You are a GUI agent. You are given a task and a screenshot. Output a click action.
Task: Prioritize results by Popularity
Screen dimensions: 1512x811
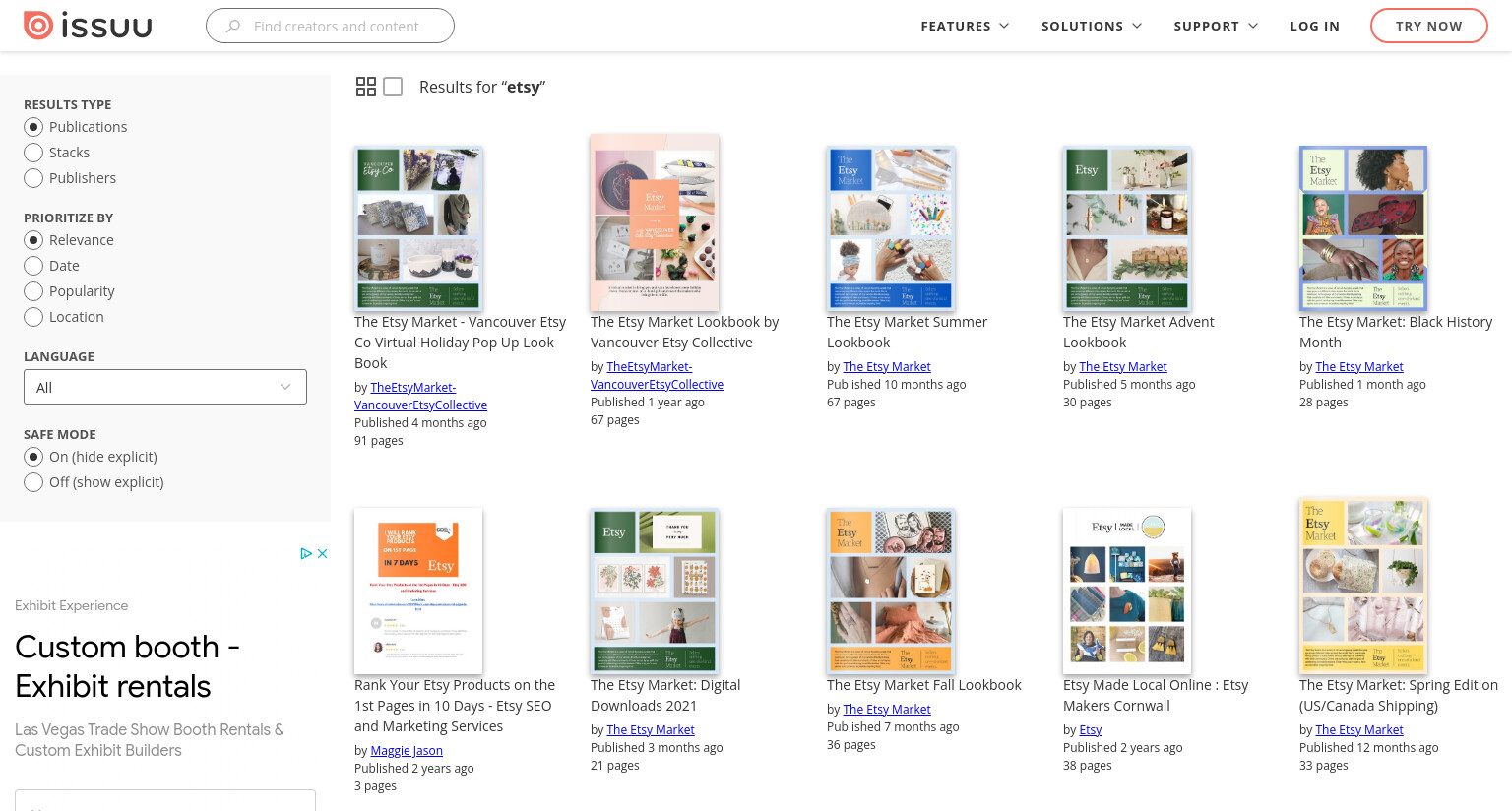pyautogui.click(x=33, y=291)
